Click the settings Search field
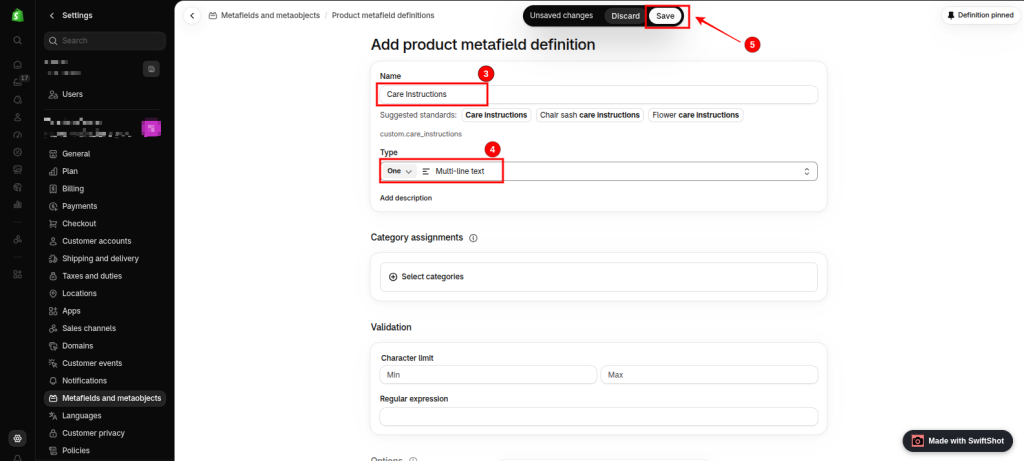The image size is (1024, 461). [104, 40]
